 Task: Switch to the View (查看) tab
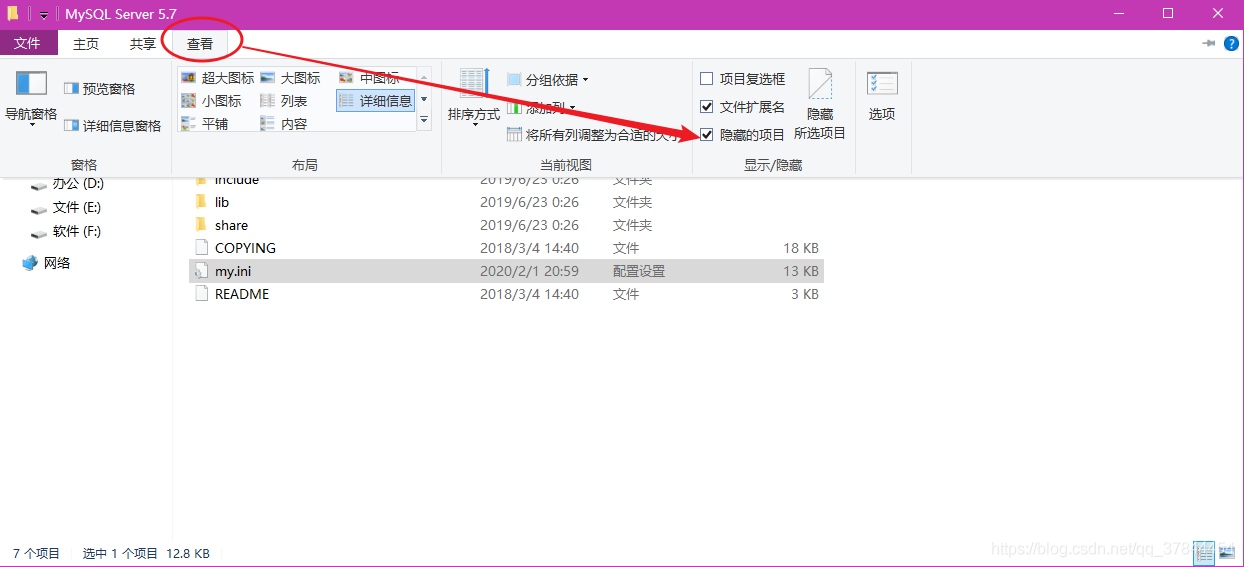coord(200,43)
